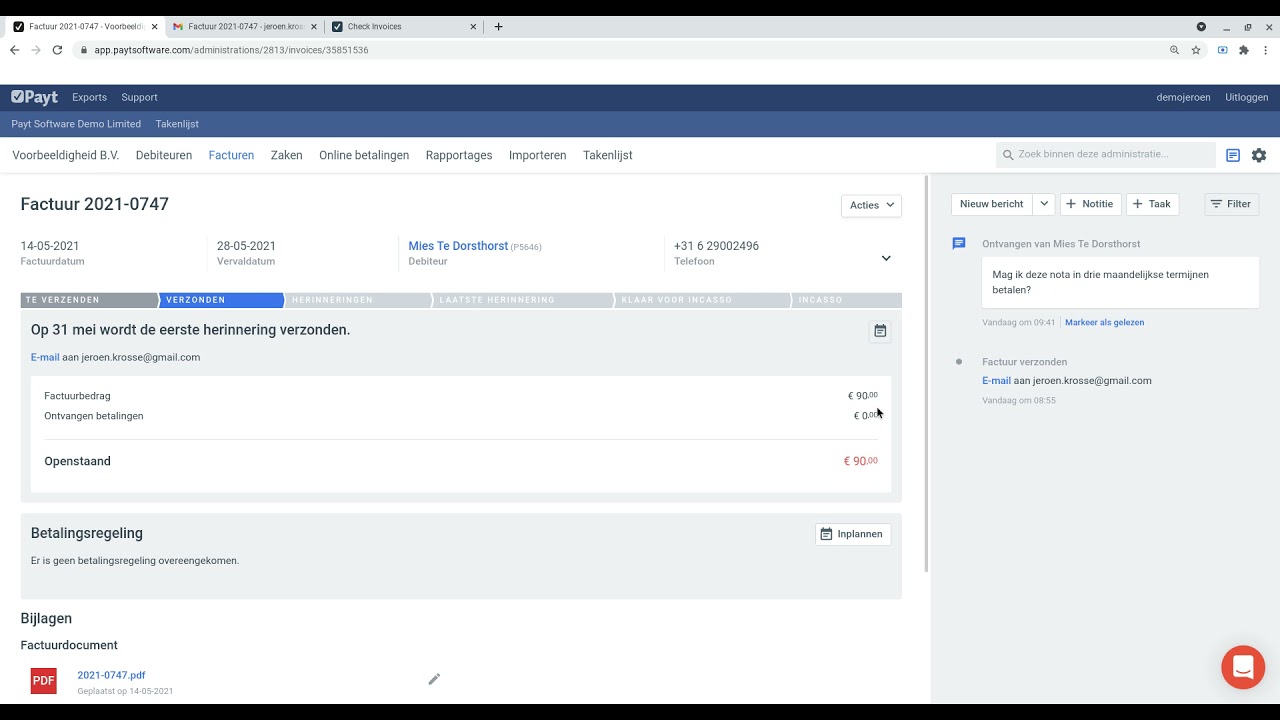
Task: Open the chat support bubble
Action: tap(1243, 667)
